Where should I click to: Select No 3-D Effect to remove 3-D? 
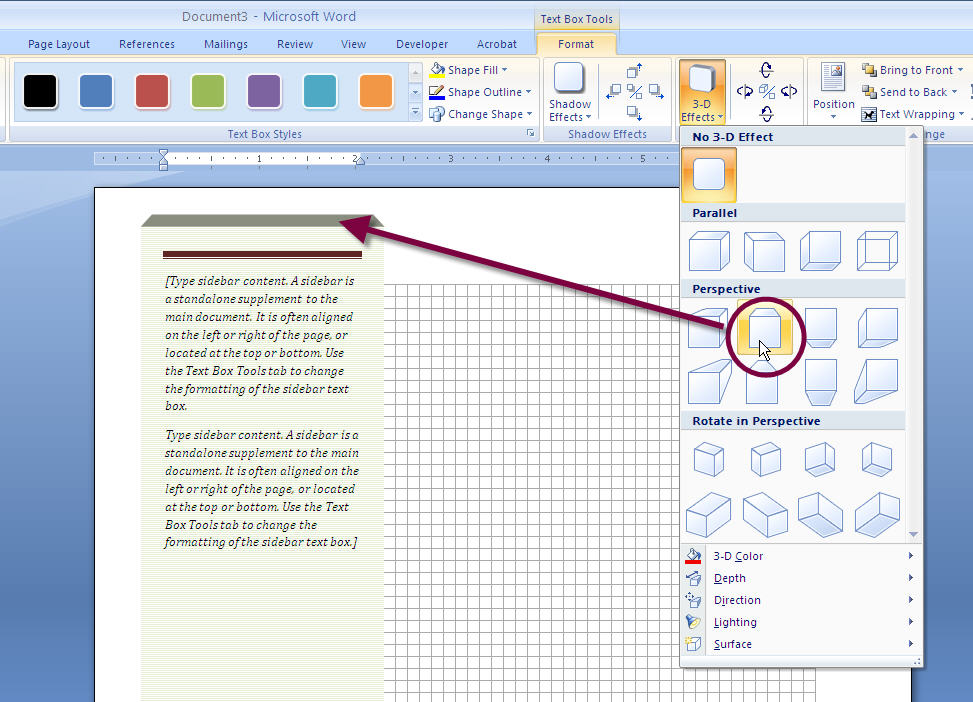click(x=709, y=176)
